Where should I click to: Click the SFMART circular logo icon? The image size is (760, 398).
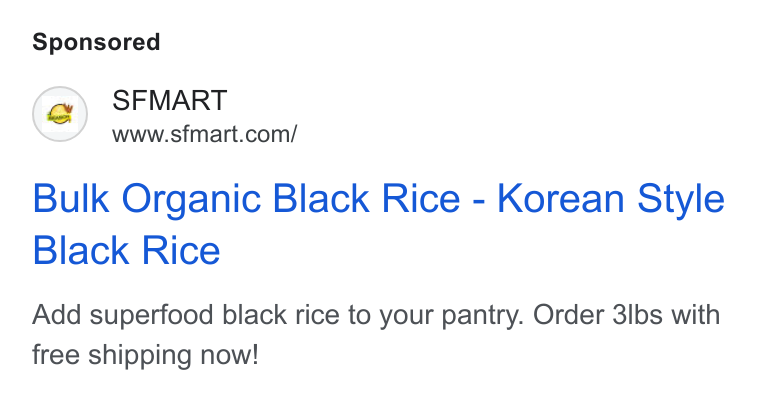60,114
